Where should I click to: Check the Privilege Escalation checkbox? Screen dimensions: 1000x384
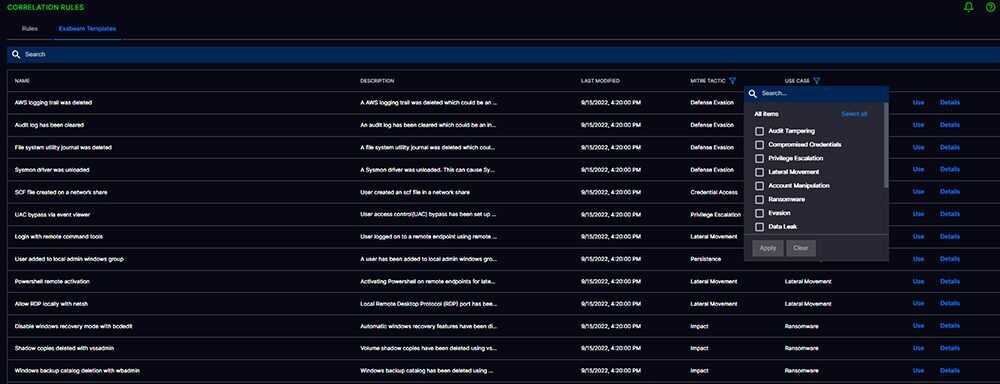pos(760,158)
